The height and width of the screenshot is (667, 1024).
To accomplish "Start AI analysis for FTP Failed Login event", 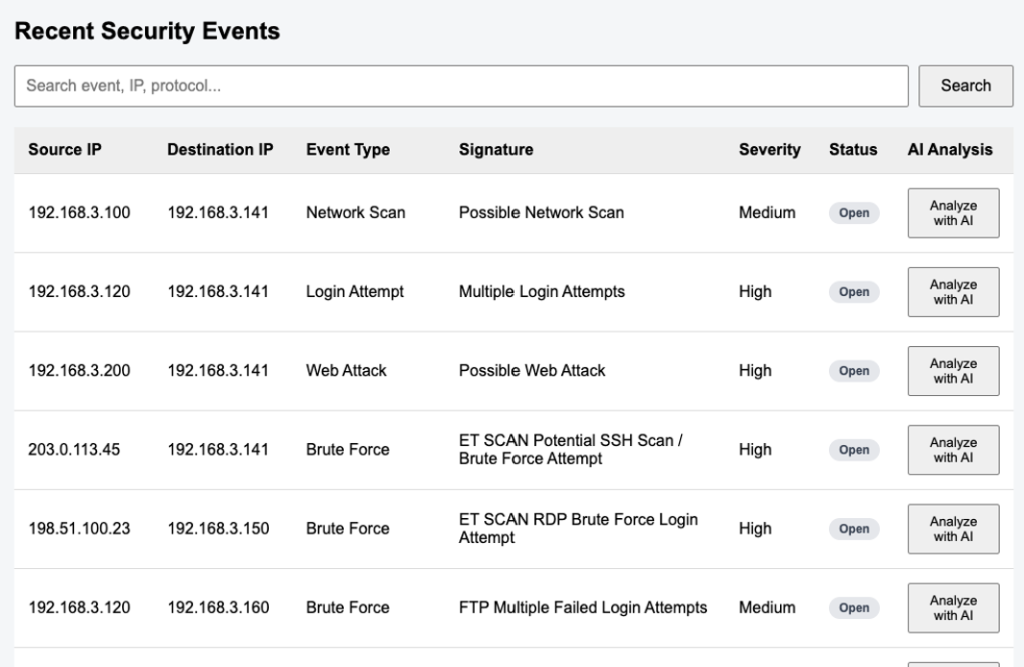I will pos(953,608).
